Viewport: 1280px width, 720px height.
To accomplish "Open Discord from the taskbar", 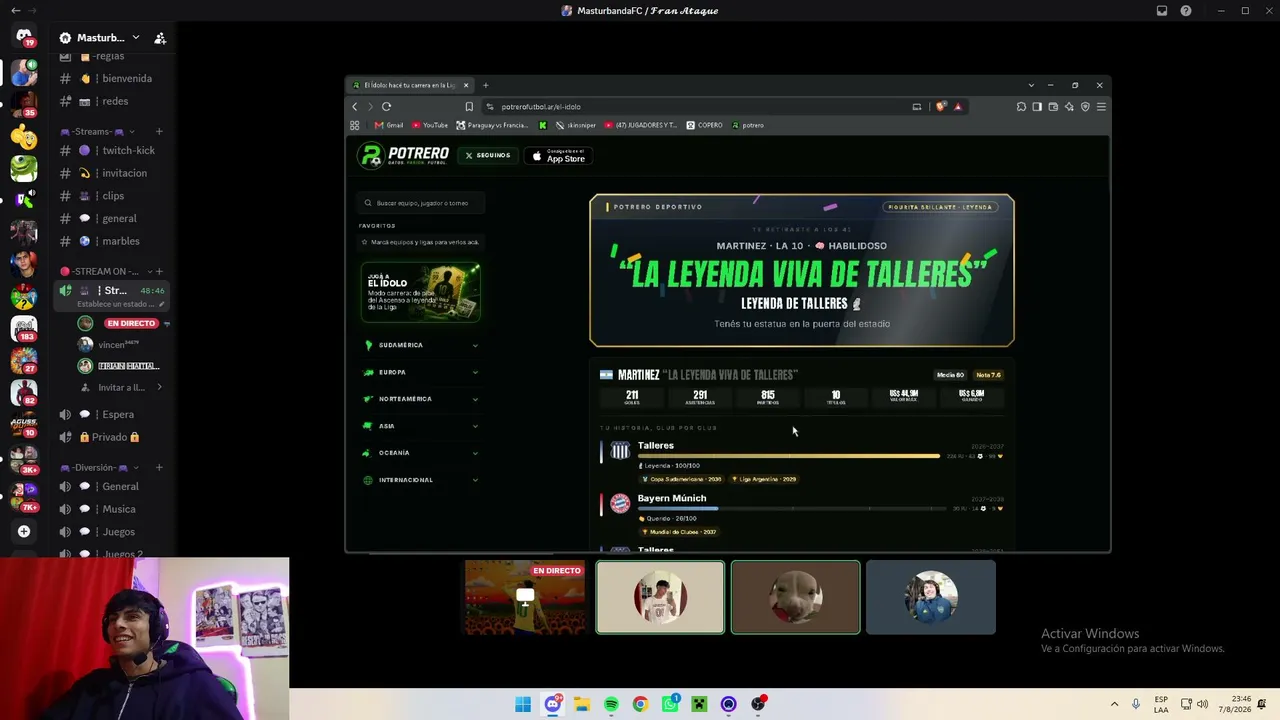I will coord(552,704).
